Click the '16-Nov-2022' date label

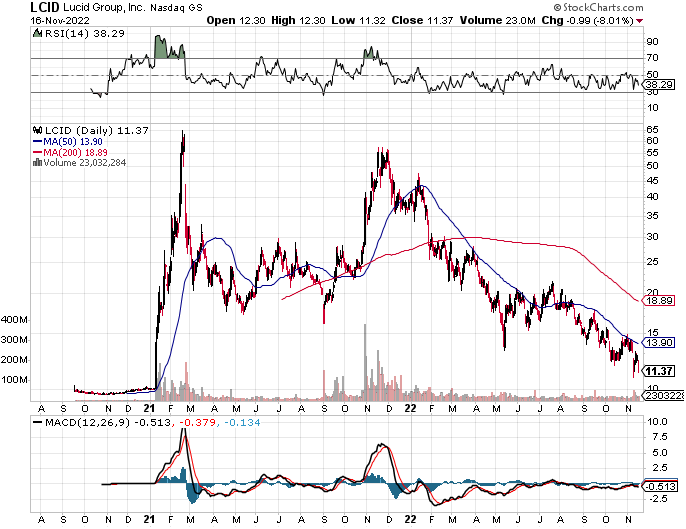point(60,21)
